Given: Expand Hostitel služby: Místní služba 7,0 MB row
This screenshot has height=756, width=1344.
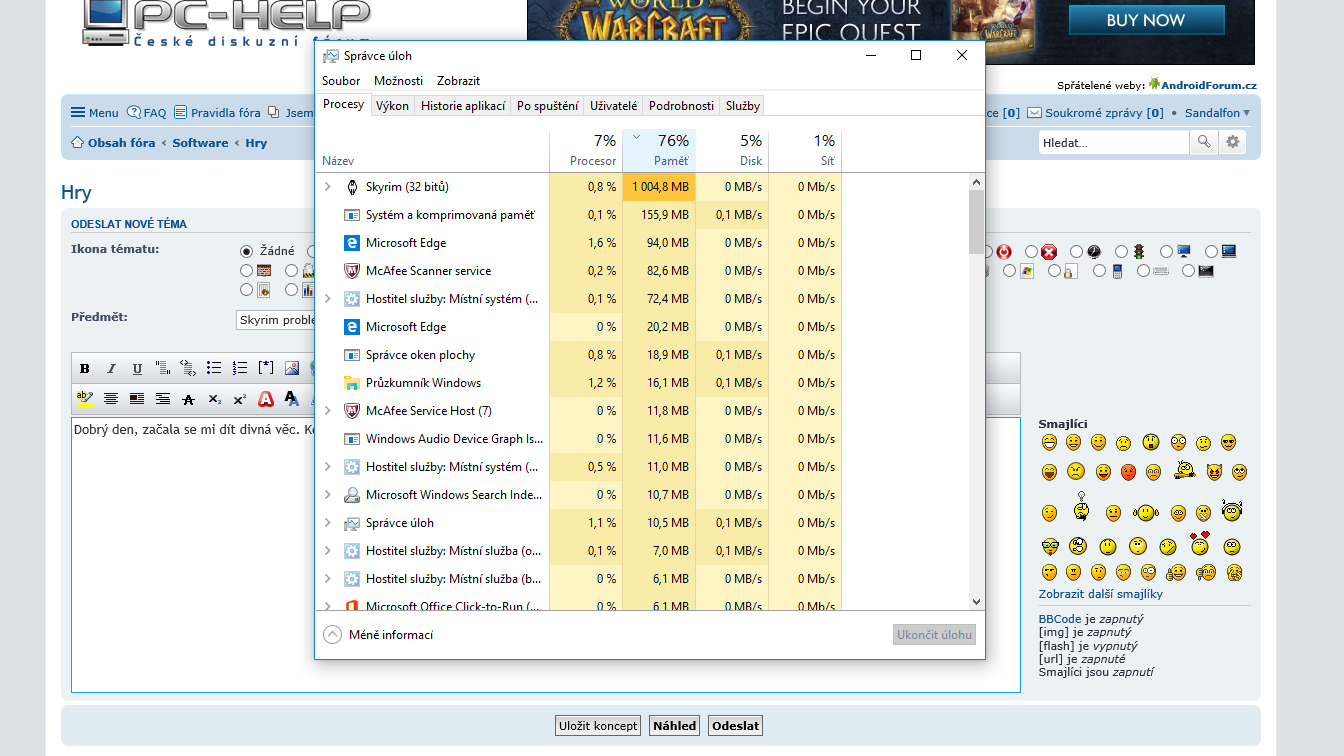Looking at the screenshot, I should [x=327, y=550].
